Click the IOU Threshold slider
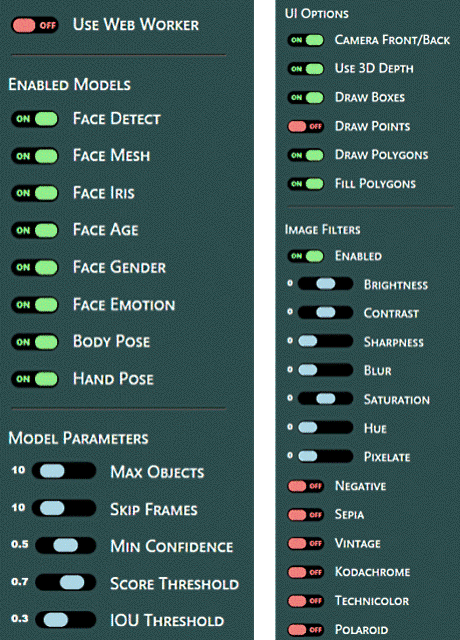Viewport: 460px width, 640px height. (66, 620)
